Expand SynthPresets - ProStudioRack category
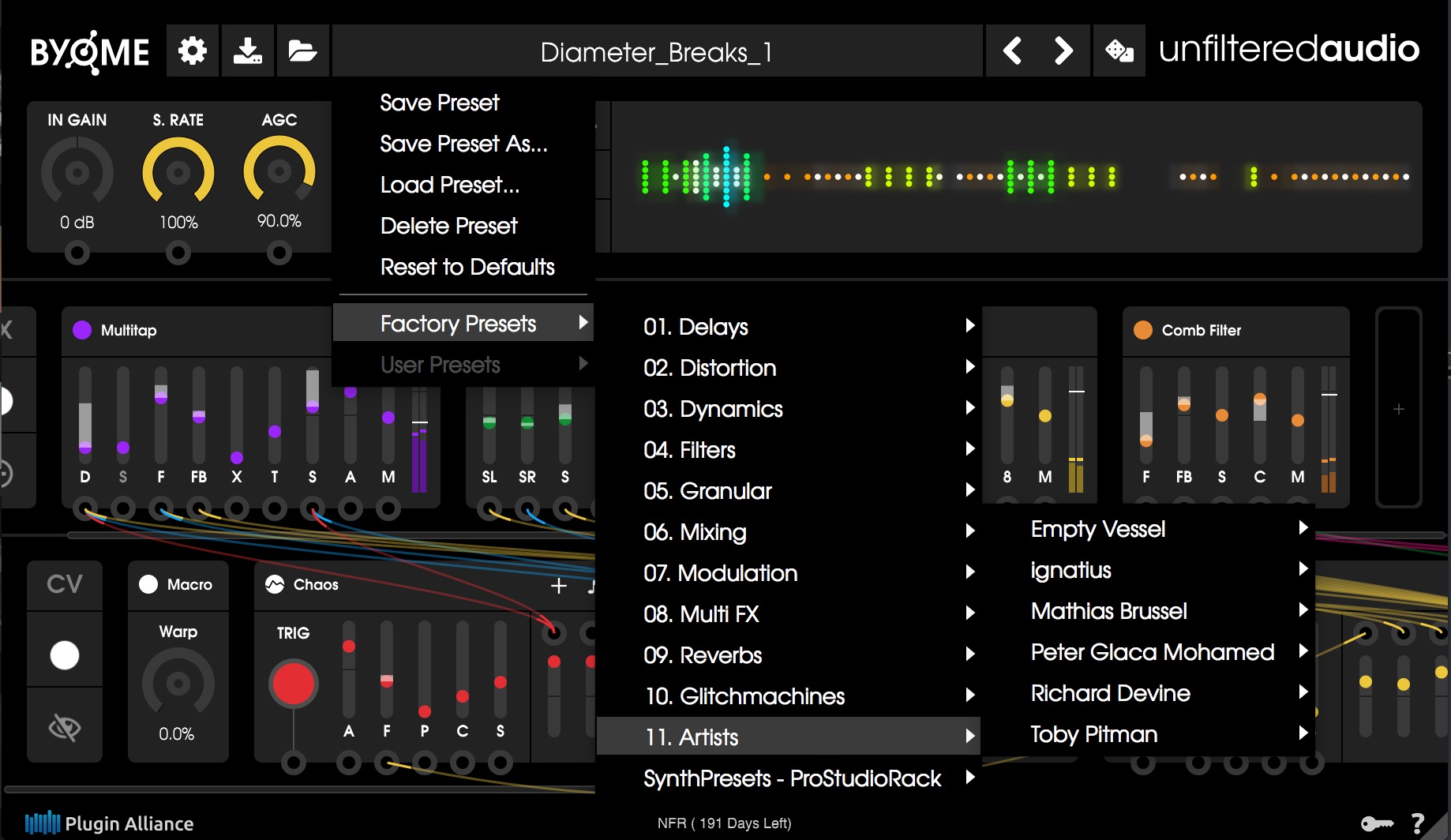1451x840 pixels. [x=789, y=778]
